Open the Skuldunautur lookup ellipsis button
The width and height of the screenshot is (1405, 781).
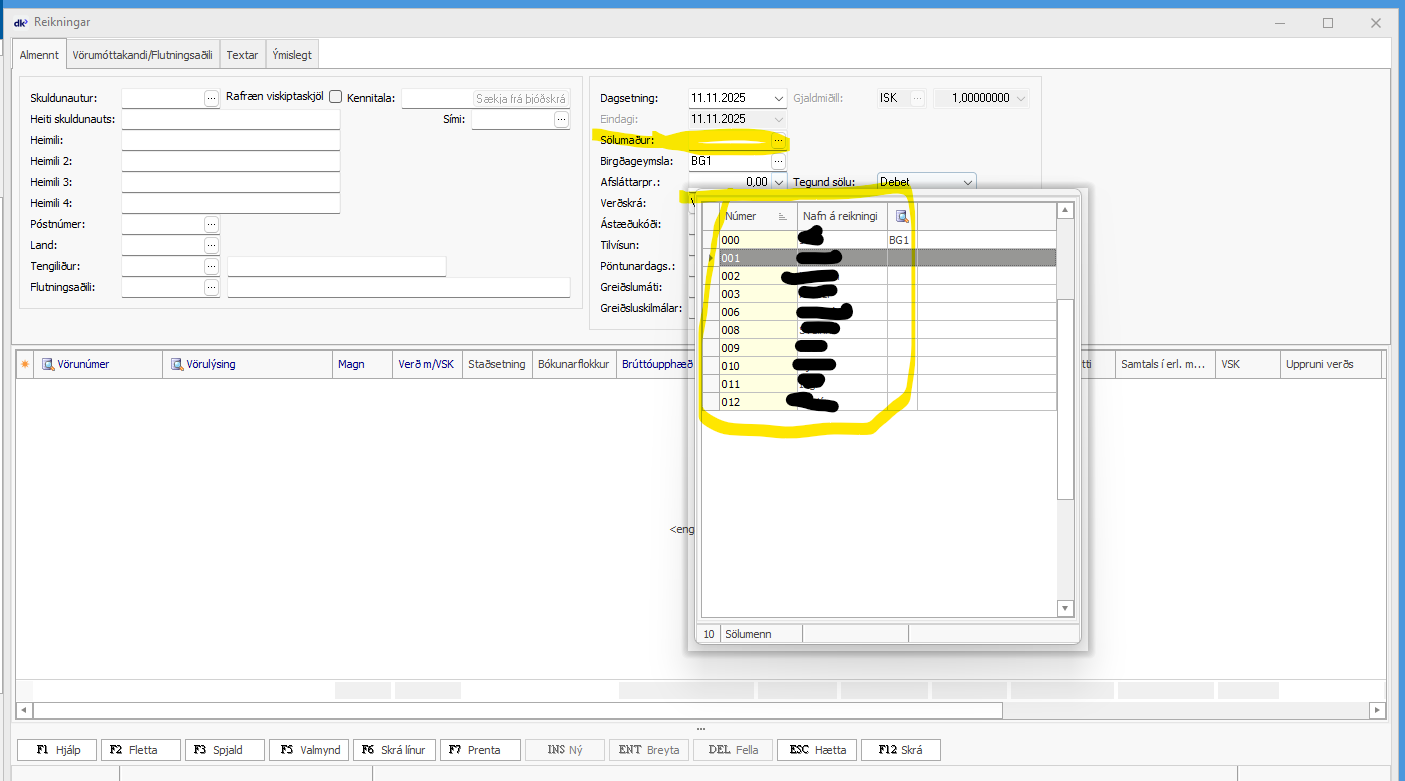(211, 98)
